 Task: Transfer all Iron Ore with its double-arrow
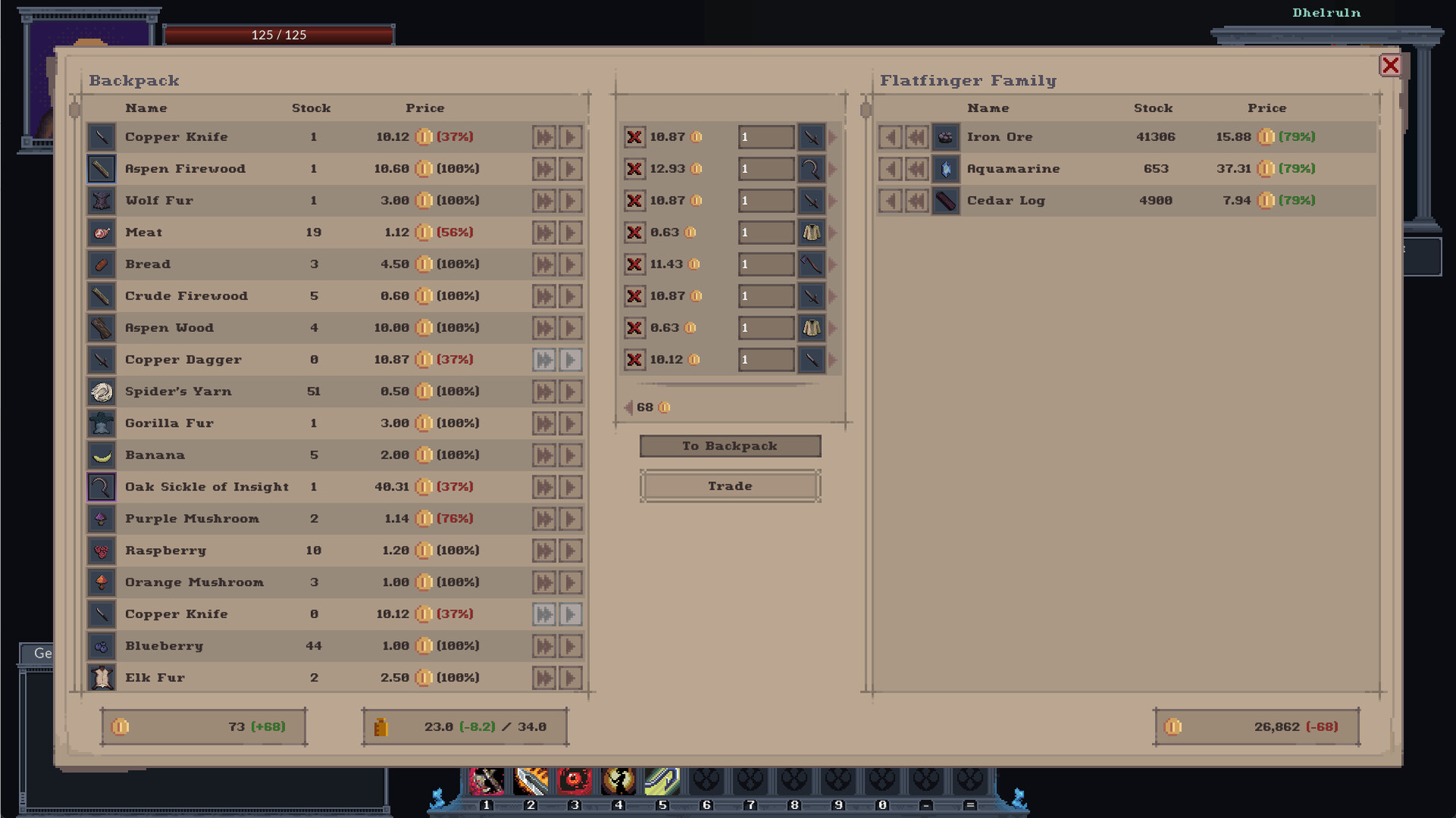916,136
